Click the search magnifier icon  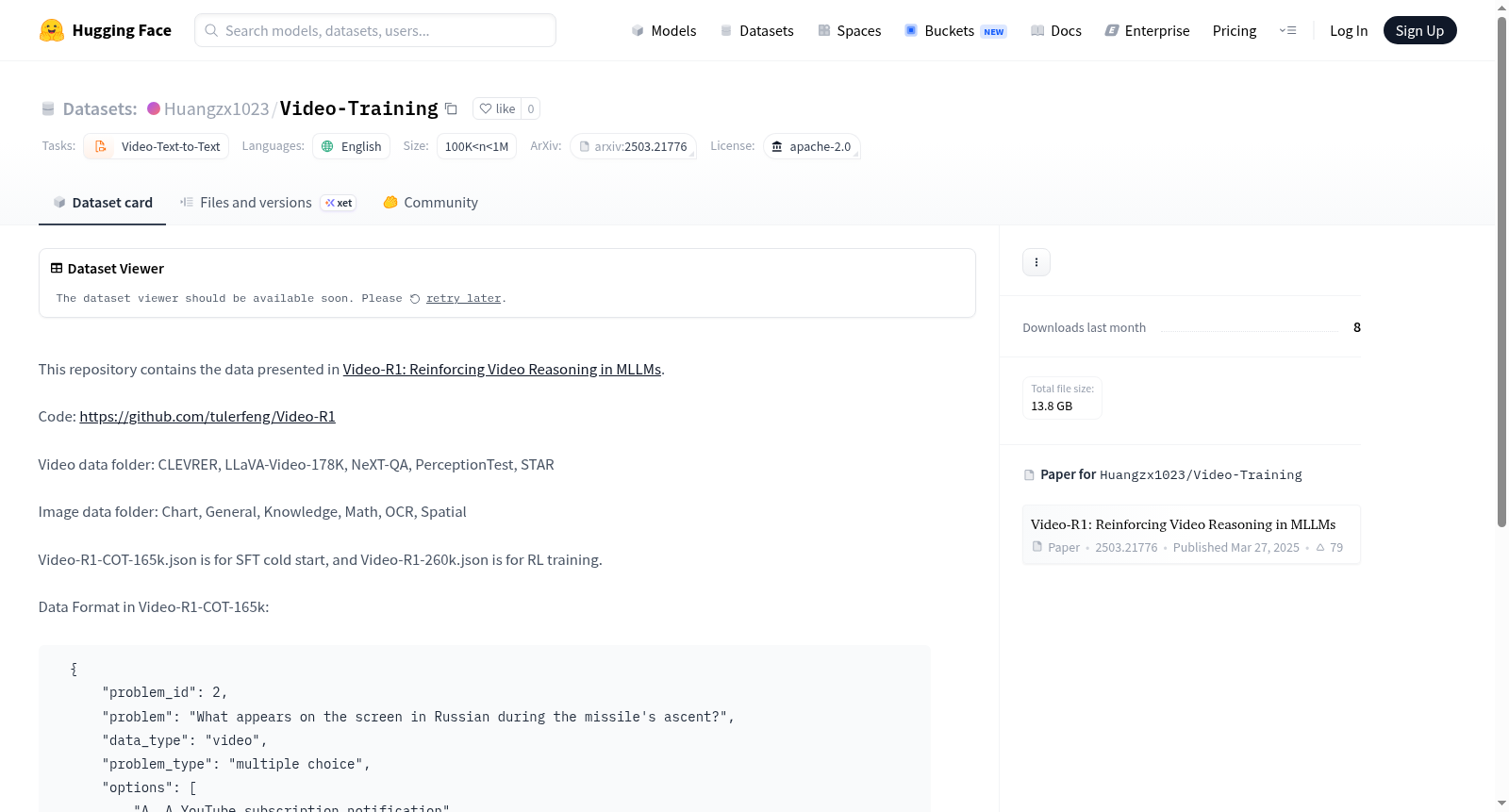(211, 30)
